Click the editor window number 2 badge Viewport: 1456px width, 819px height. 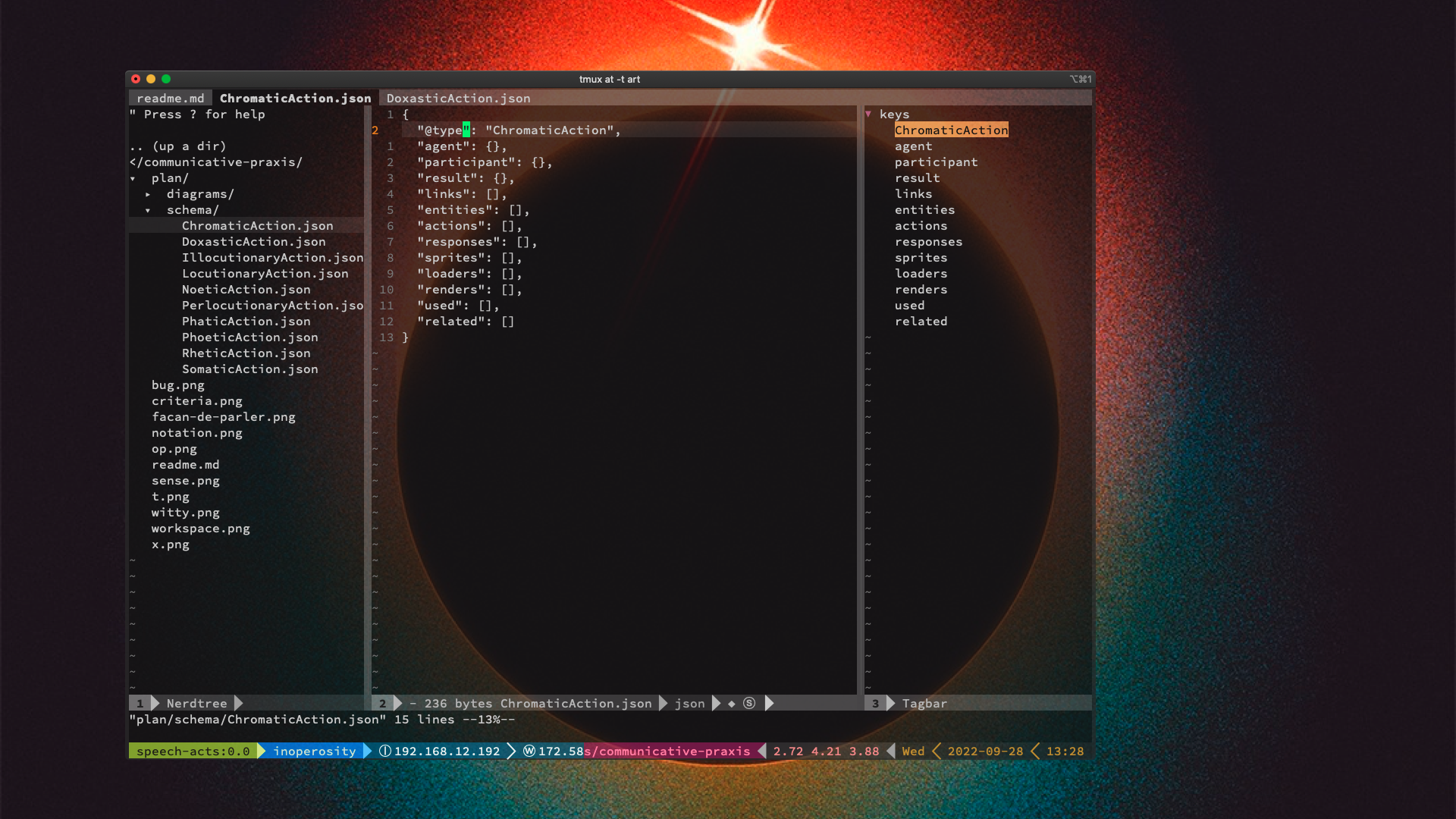pos(382,703)
